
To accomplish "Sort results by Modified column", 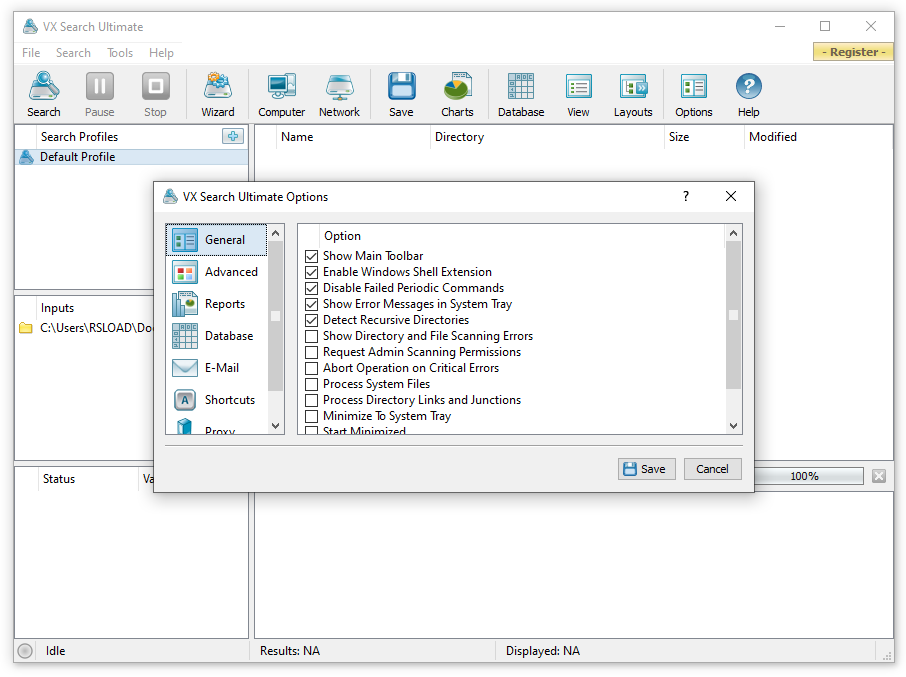I will pyautogui.click(x=818, y=137).
